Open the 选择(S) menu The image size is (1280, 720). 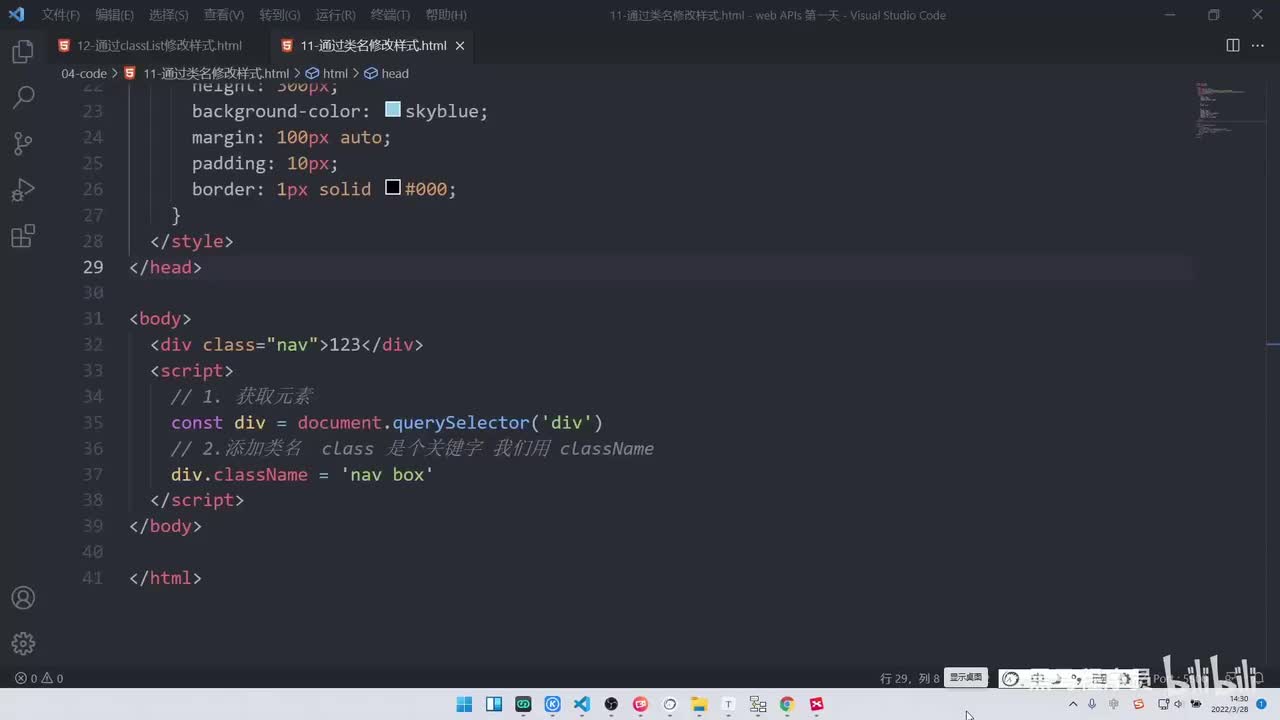click(x=168, y=15)
